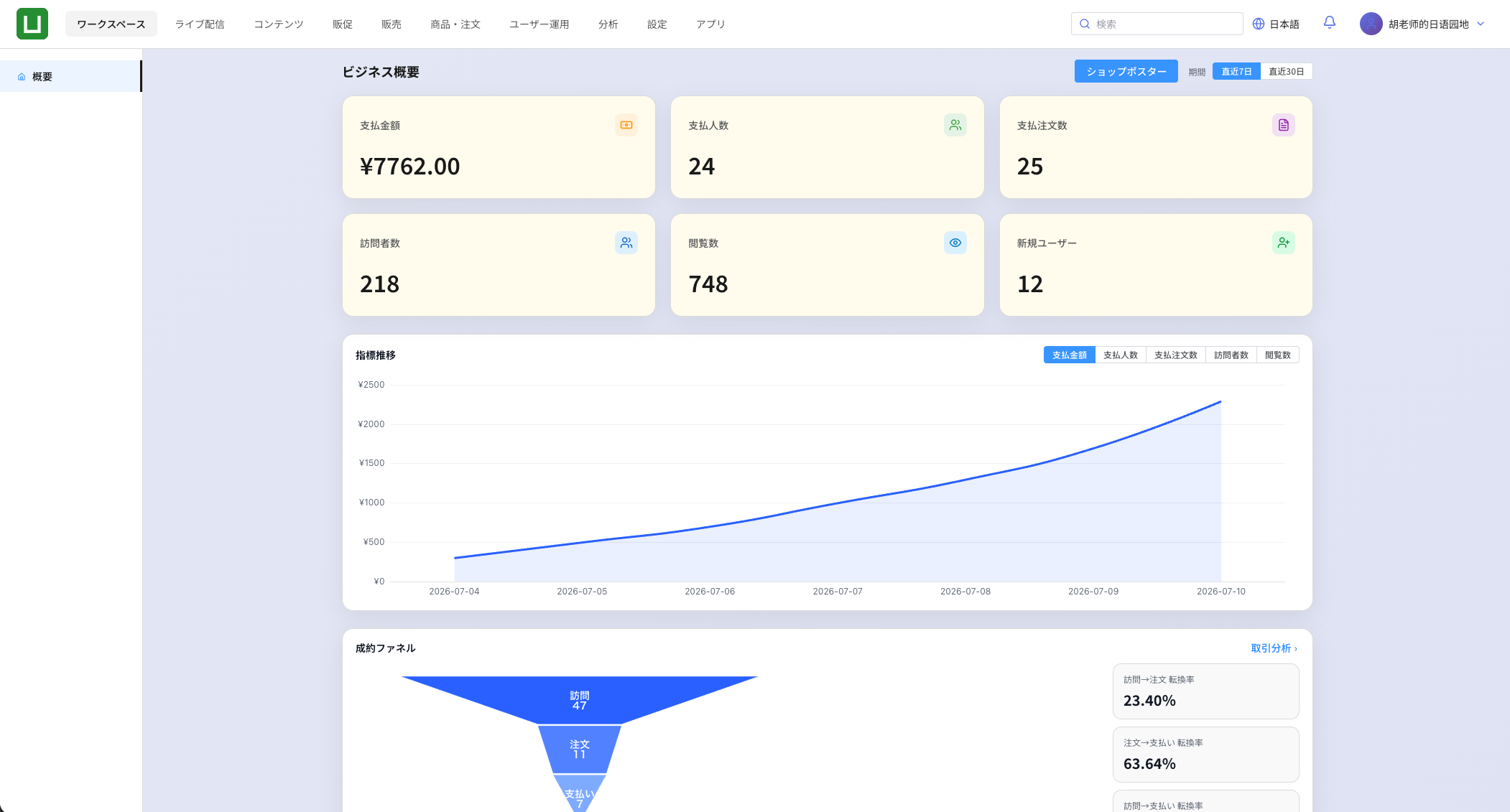Open the 販促 menu
Screen dimensions: 1510x812
tap(343, 24)
